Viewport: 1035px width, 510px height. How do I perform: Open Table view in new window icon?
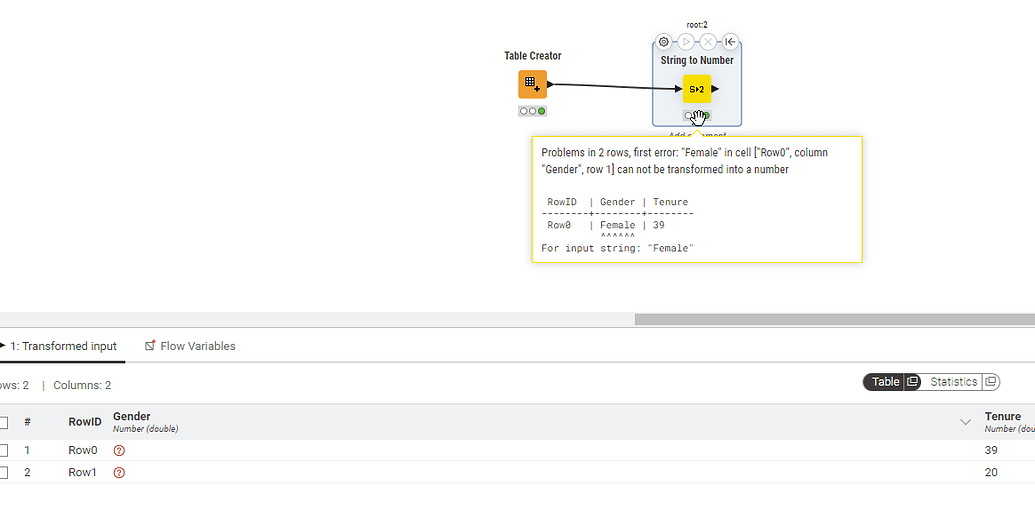click(x=912, y=382)
